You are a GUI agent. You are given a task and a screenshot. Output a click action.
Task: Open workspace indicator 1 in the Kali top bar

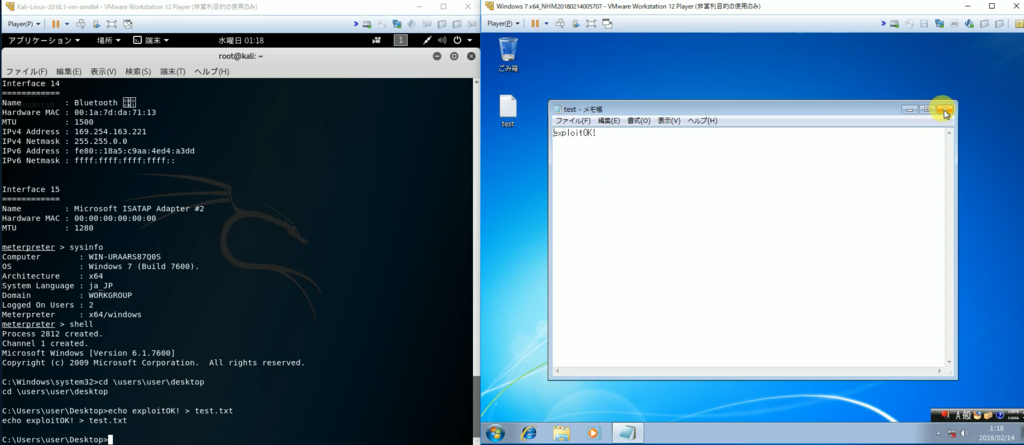[400, 41]
